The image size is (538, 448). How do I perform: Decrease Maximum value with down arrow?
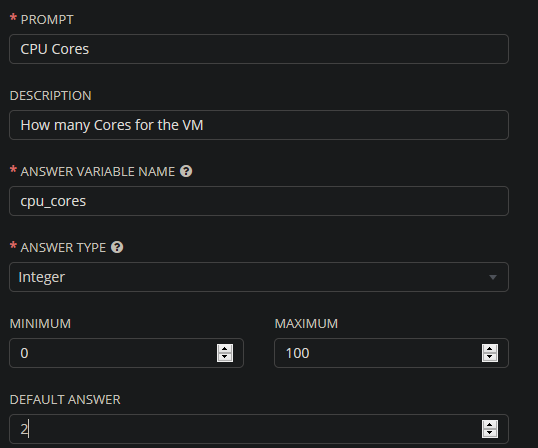point(490,357)
